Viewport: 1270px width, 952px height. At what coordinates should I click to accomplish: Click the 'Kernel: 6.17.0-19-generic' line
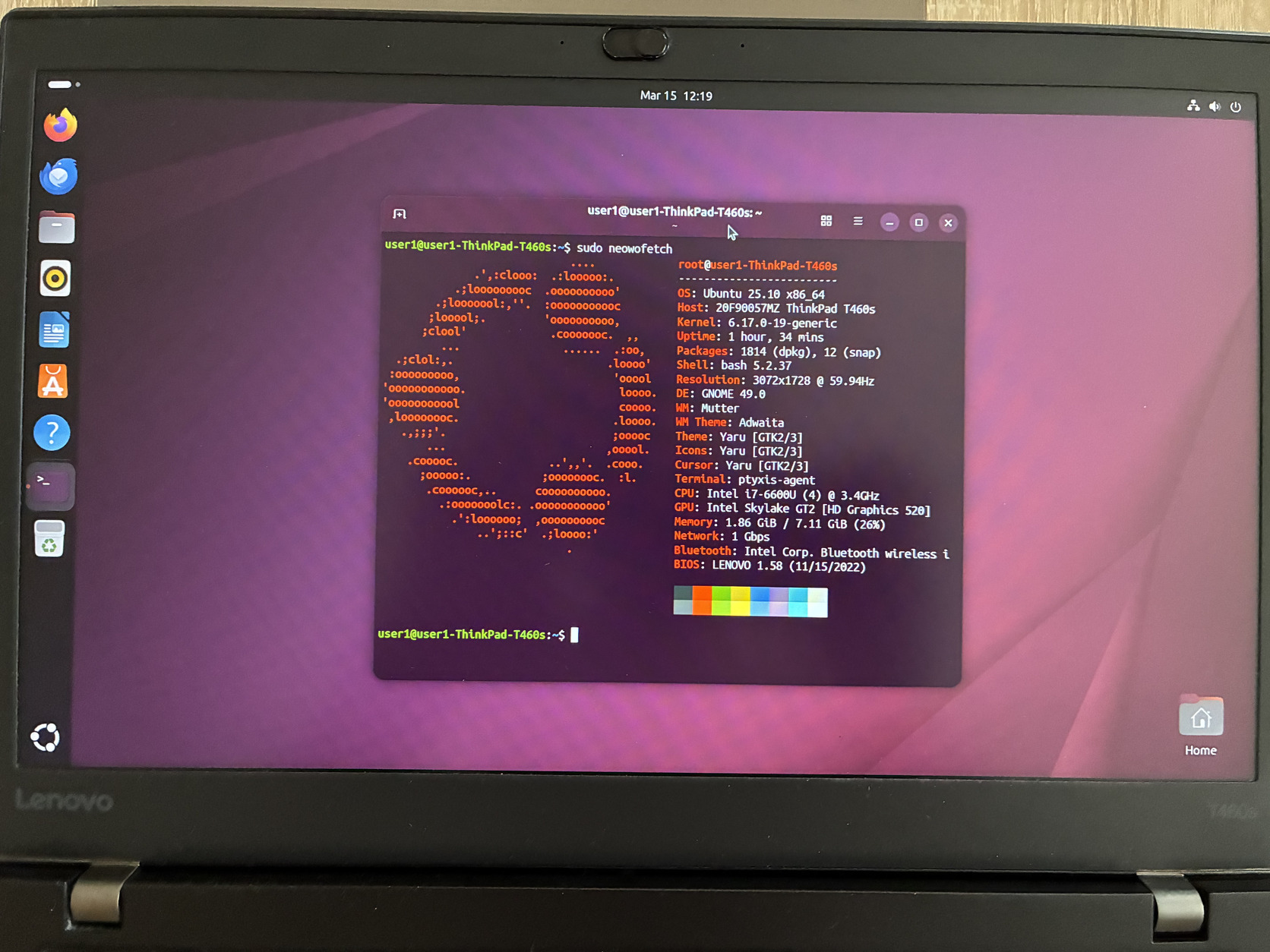click(x=757, y=323)
